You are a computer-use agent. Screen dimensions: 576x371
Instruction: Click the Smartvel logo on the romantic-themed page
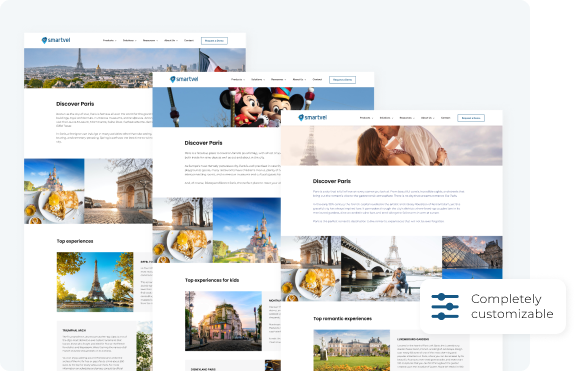312,117
